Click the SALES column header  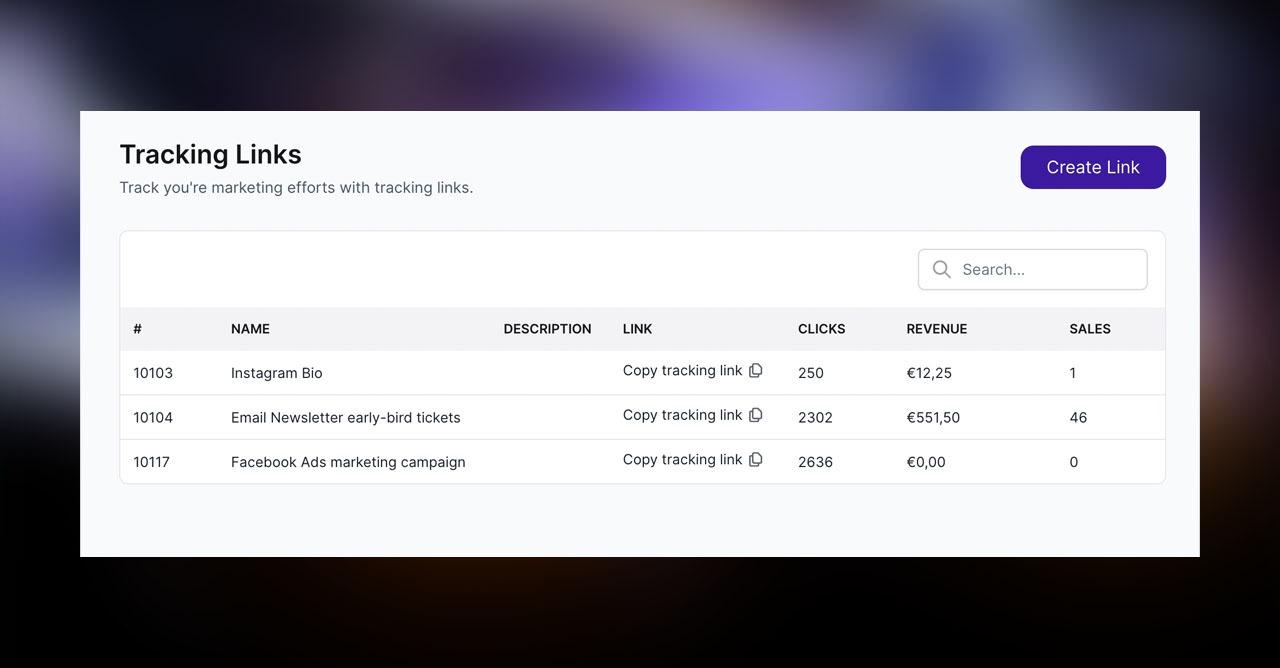[1090, 329]
